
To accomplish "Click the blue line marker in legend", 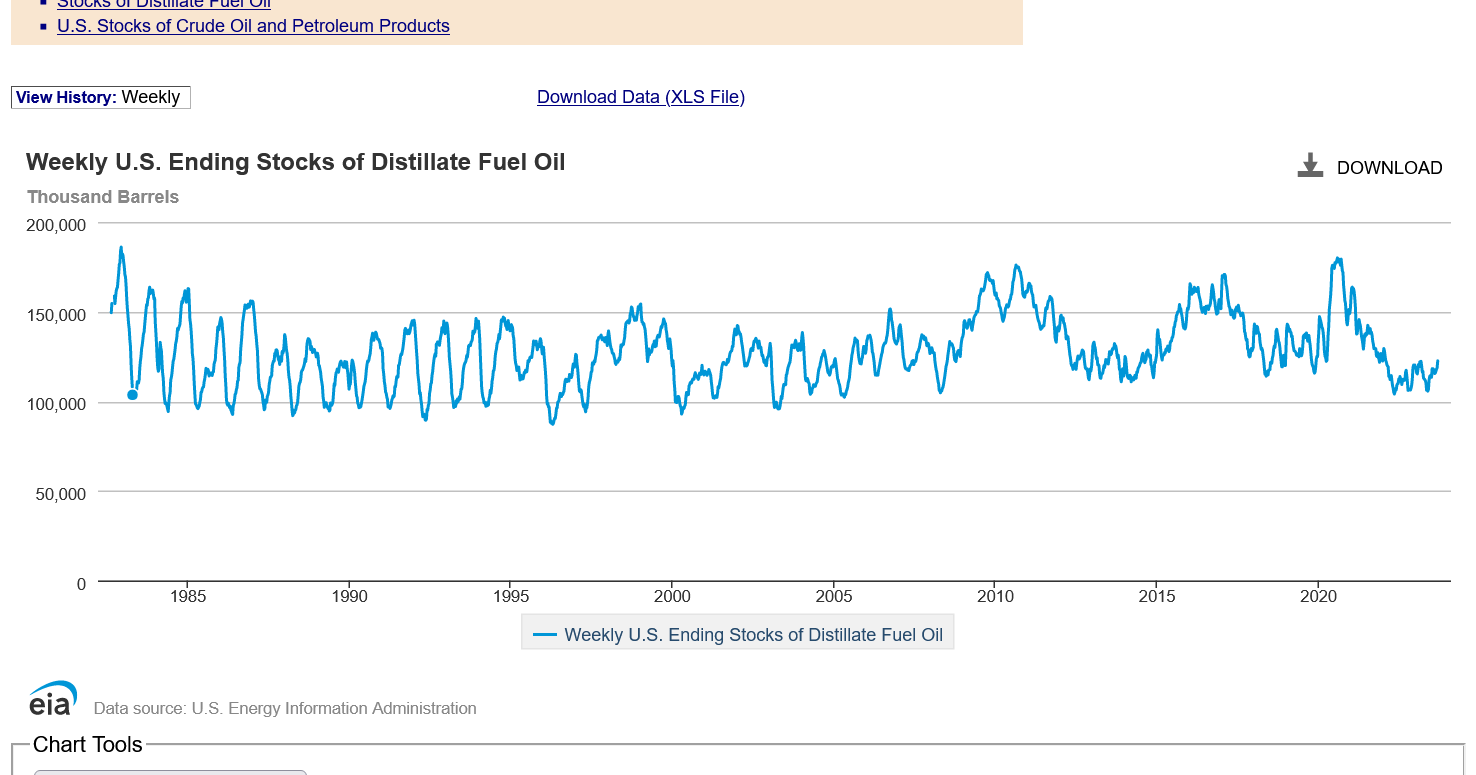I will pos(545,634).
